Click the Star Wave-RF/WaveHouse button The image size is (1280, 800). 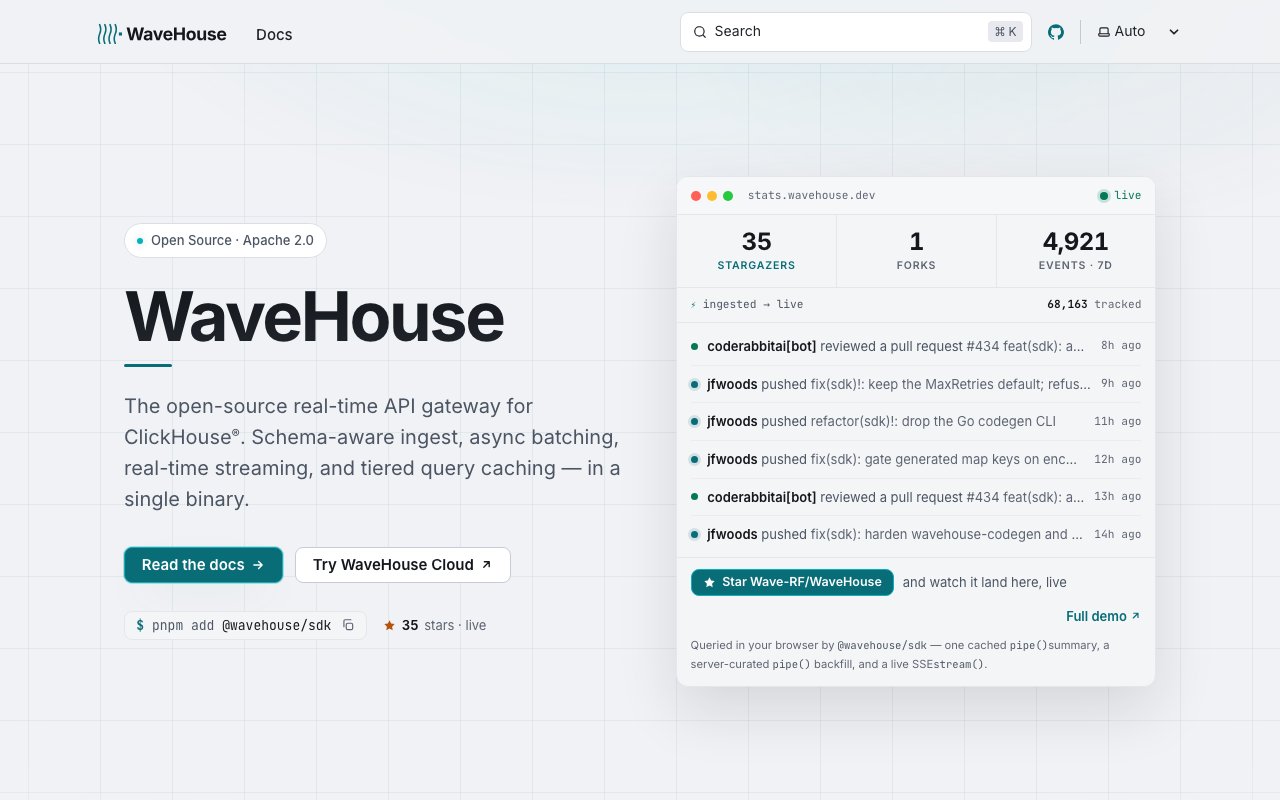pyautogui.click(x=792, y=582)
